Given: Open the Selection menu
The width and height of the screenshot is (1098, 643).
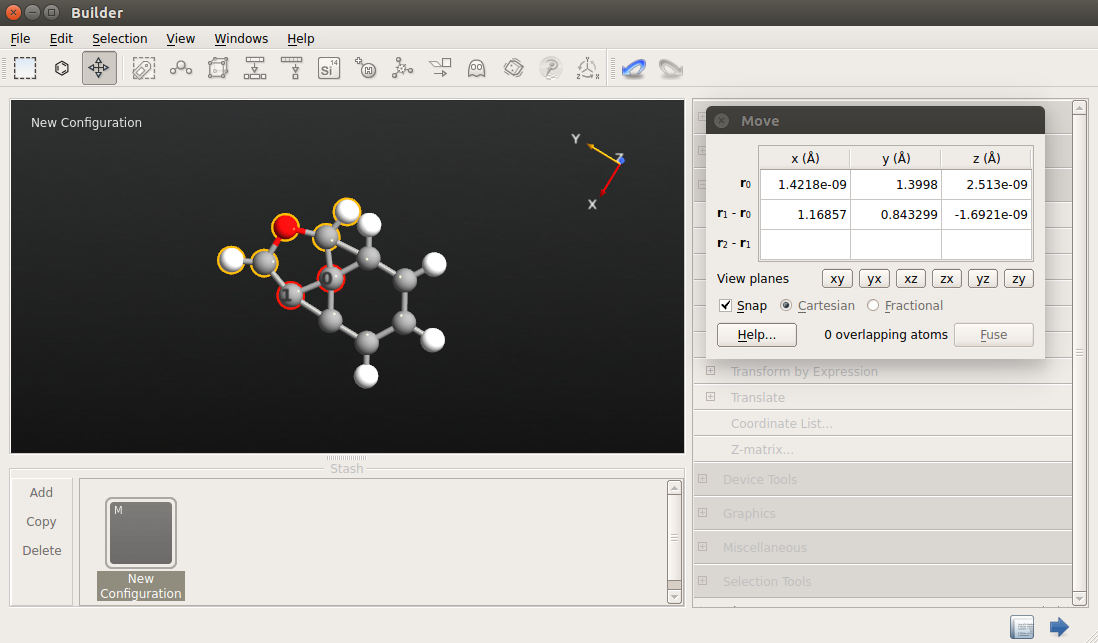Looking at the screenshot, I should coord(120,39).
